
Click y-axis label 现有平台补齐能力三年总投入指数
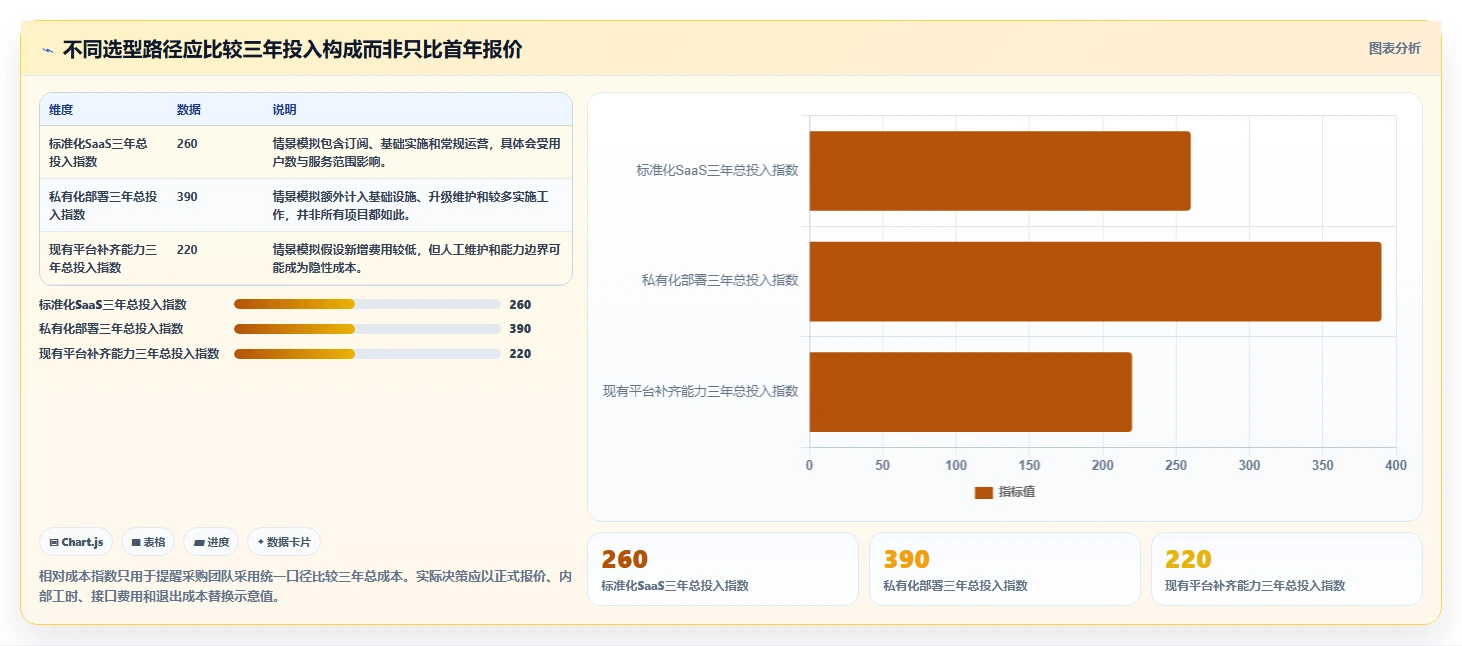701,392
